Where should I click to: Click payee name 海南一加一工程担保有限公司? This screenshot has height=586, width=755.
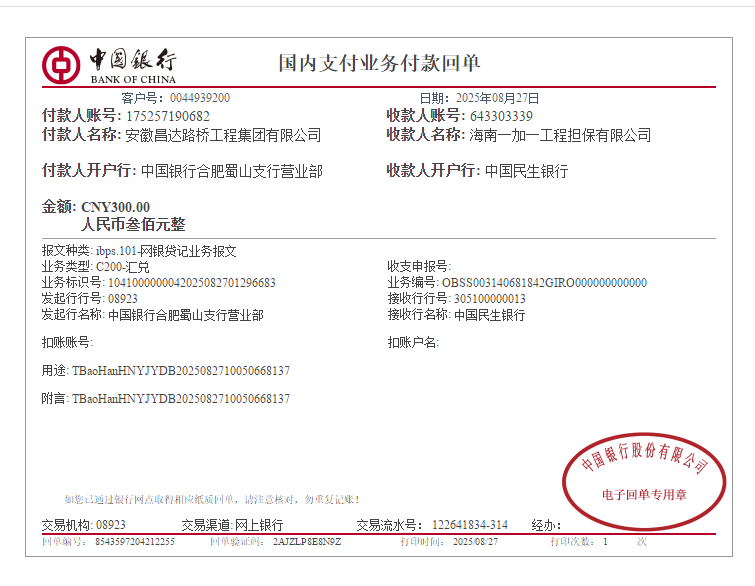[x=560, y=135]
